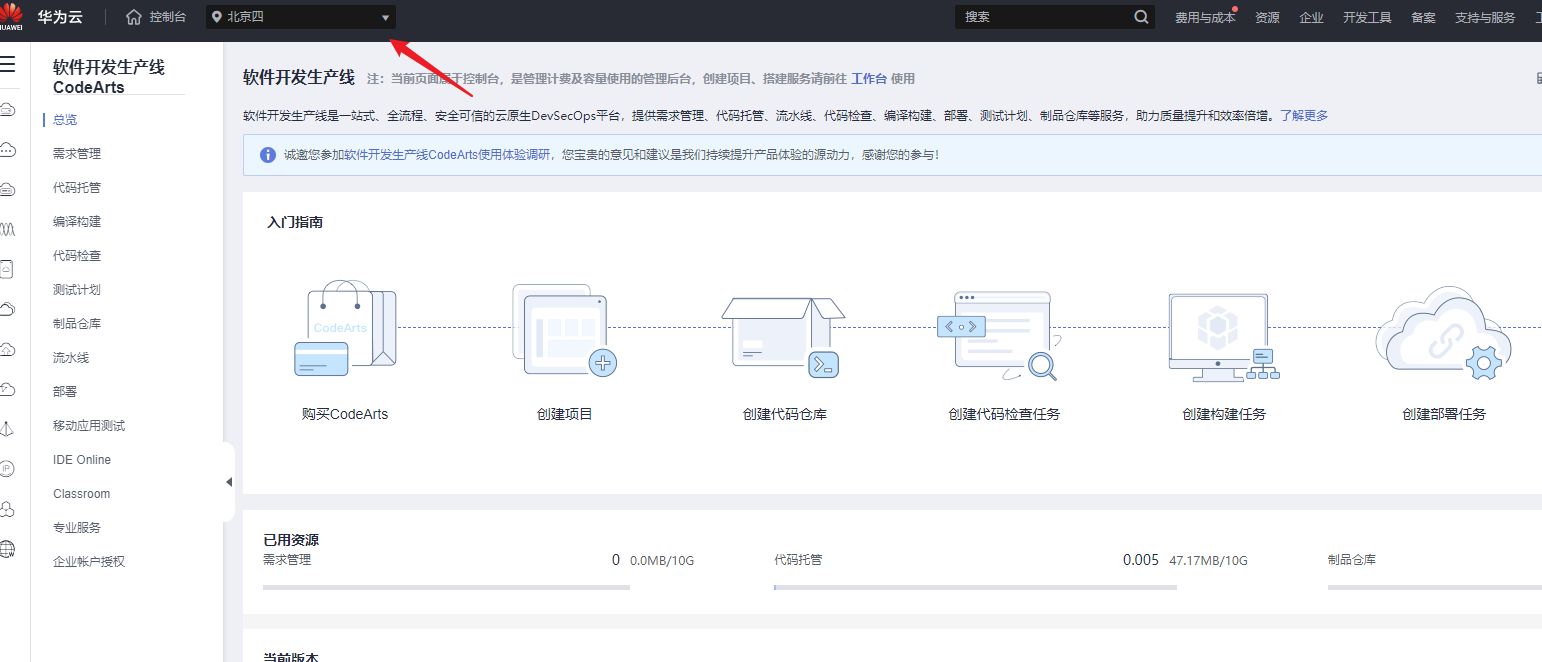Open the 开发工具 menu

coord(1367,17)
